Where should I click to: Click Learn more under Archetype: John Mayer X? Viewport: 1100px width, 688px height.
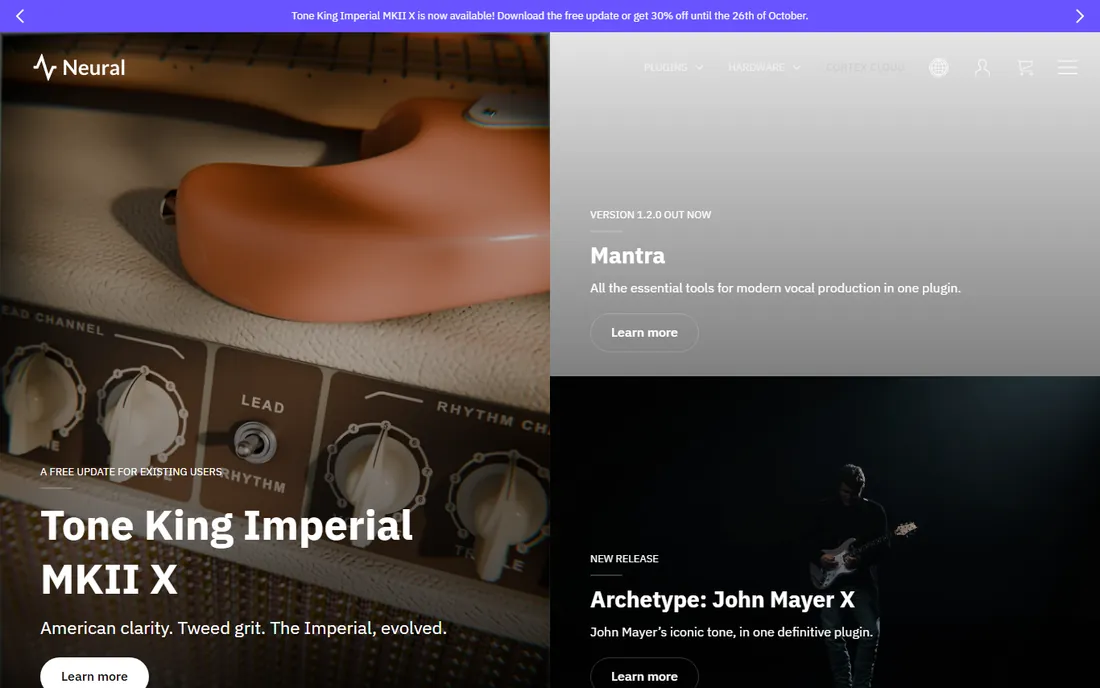pyautogui.click(x=644, y=674)
